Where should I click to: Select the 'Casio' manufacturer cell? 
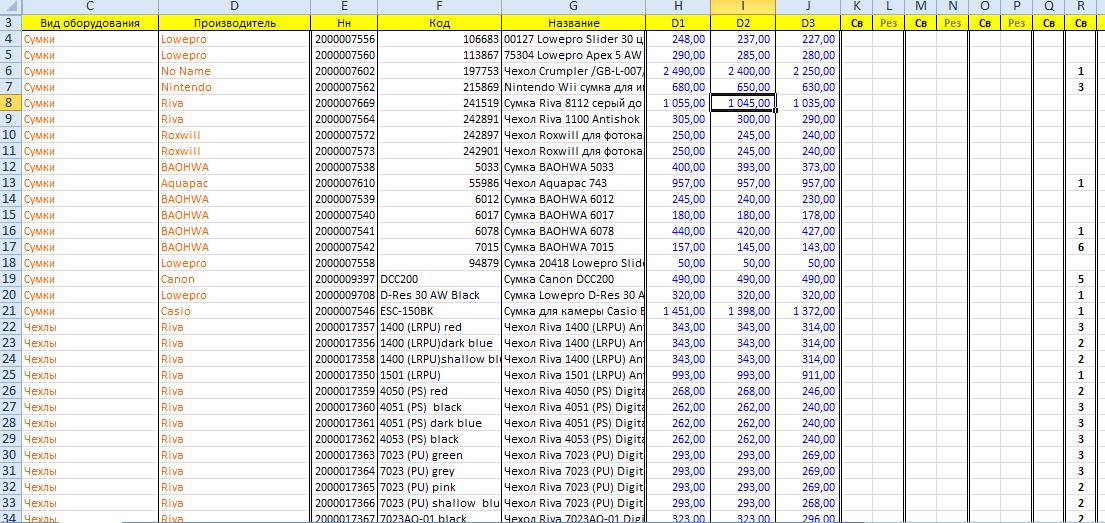234,311
